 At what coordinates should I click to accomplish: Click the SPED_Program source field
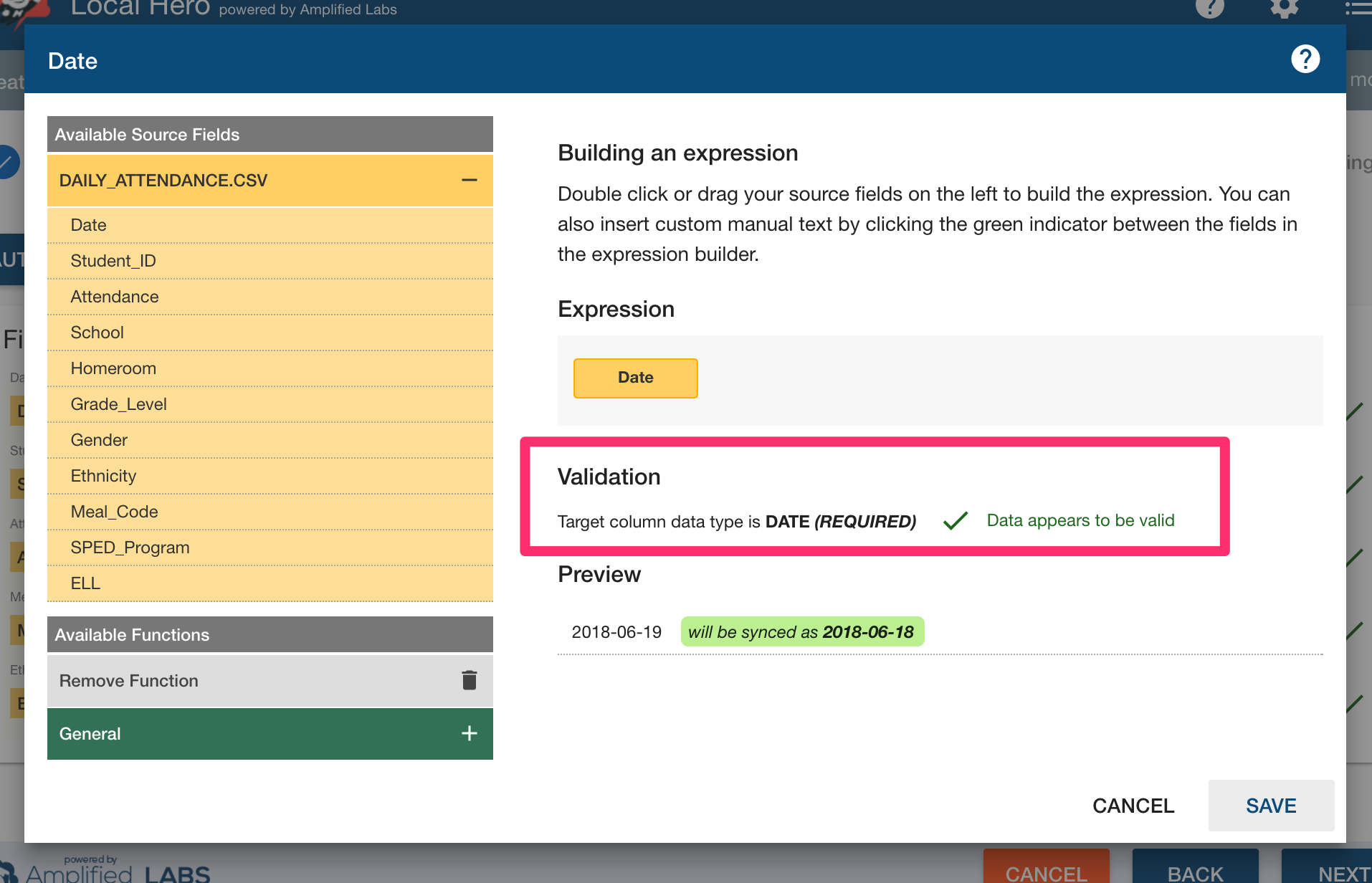(x=130, y=548)
